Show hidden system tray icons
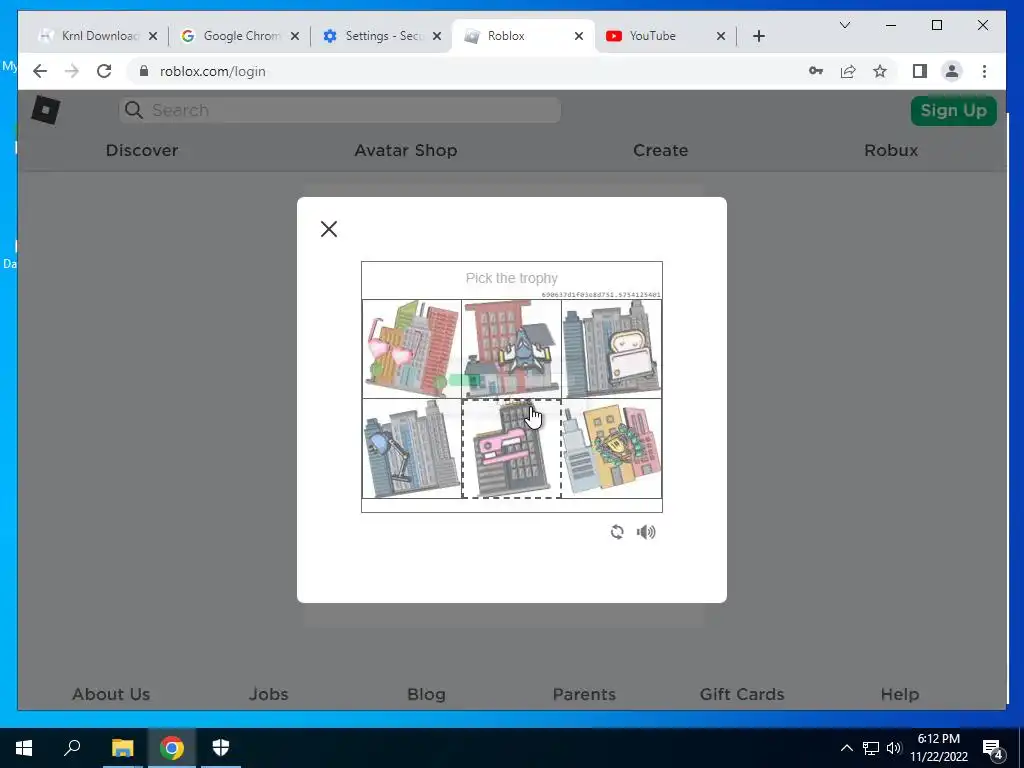1024x768 pixels. 846,748
